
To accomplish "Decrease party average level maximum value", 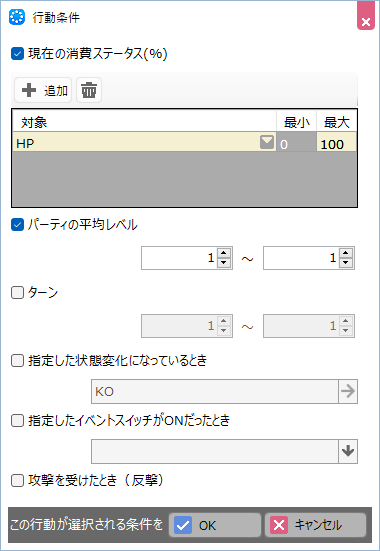I will [346, 263].
